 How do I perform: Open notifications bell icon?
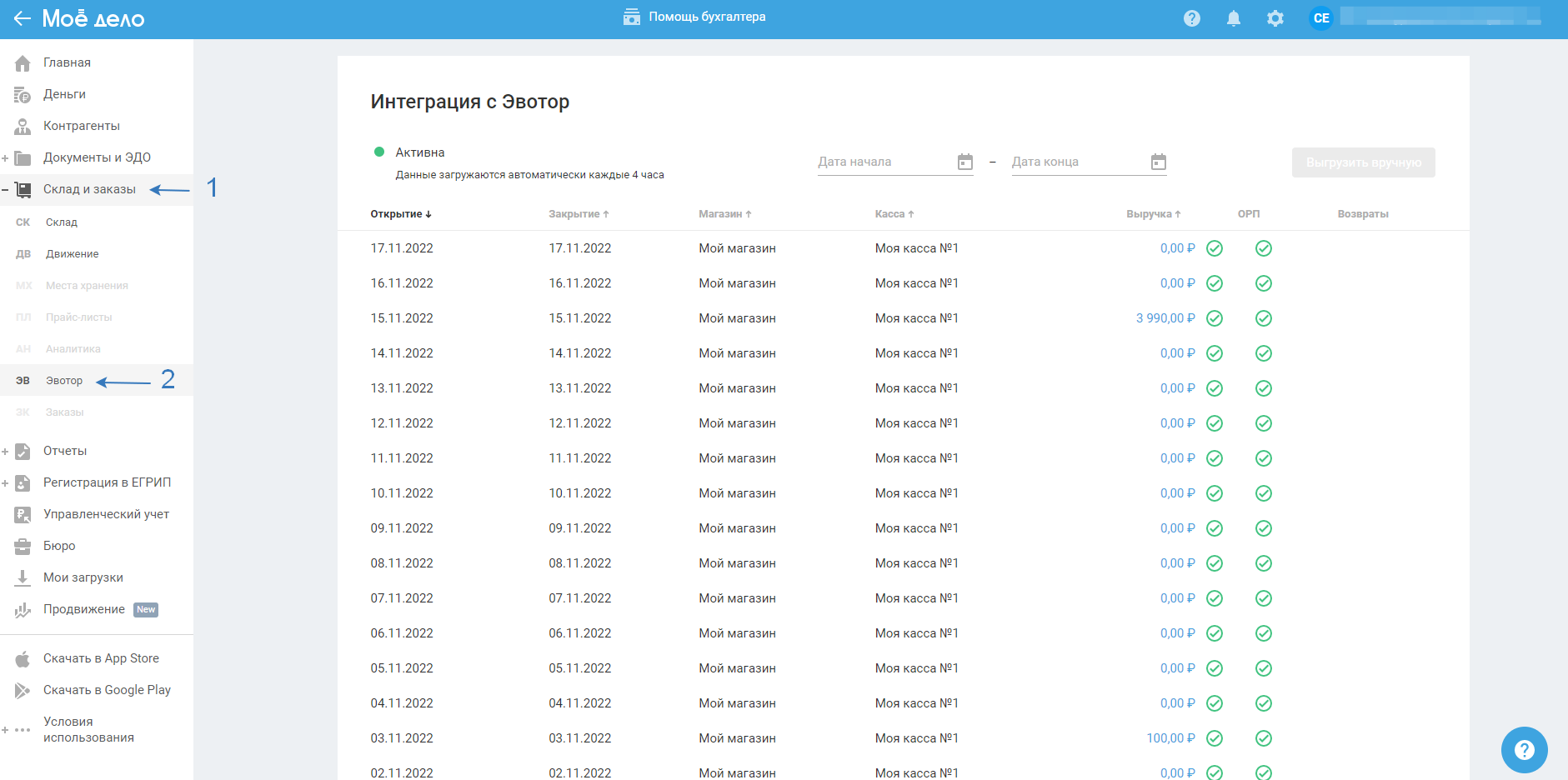tap(1233, 18)
